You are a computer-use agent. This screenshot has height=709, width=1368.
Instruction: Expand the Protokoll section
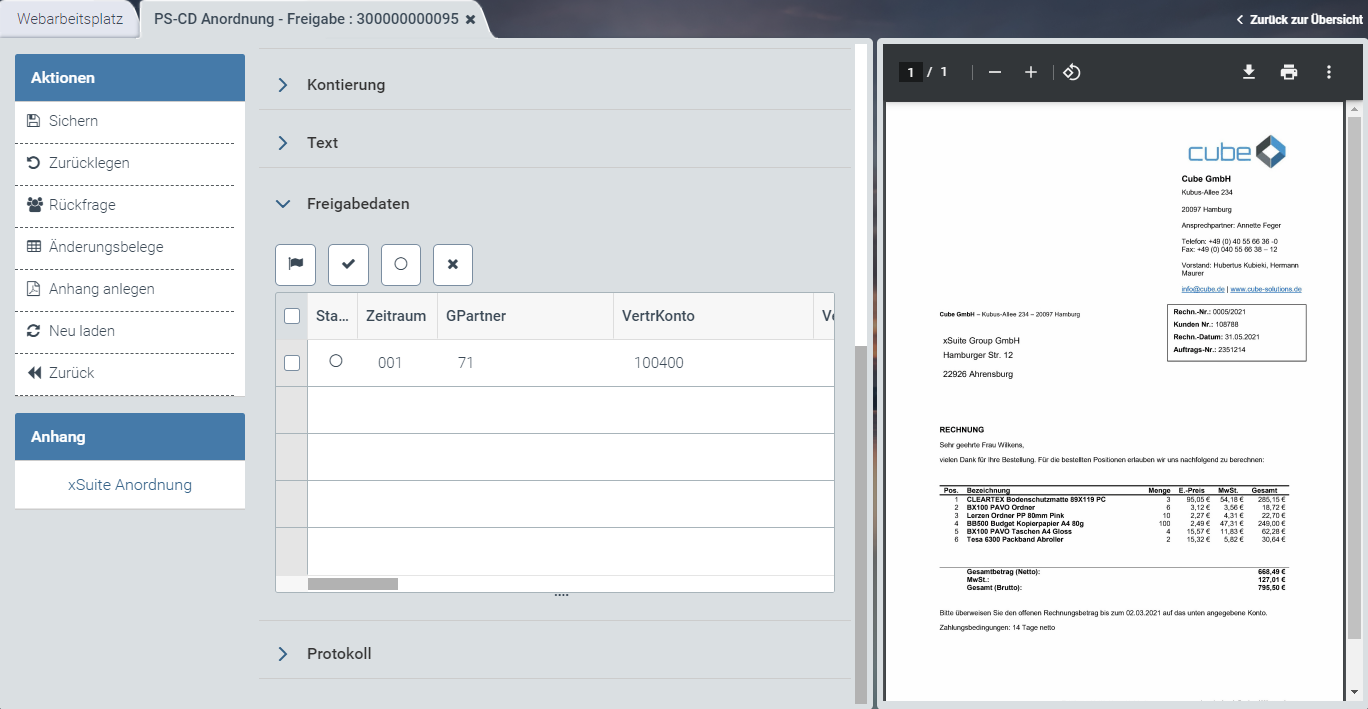[x=338, y=654]
